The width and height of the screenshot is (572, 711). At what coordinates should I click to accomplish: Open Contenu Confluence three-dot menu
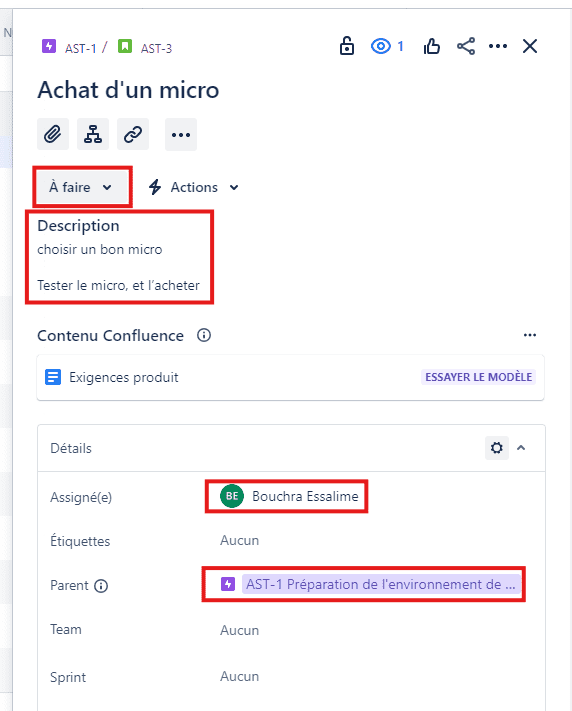point(530,335)
